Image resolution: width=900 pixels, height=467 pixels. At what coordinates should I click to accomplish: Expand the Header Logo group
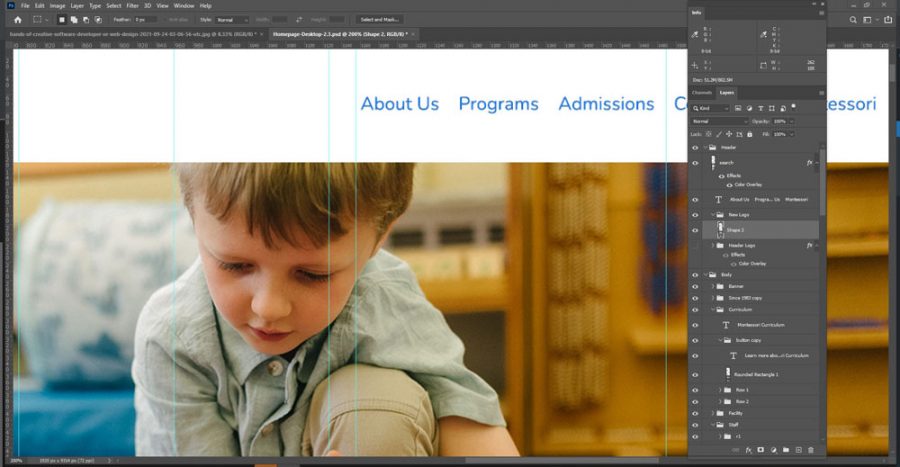click(x=713, y=246)
